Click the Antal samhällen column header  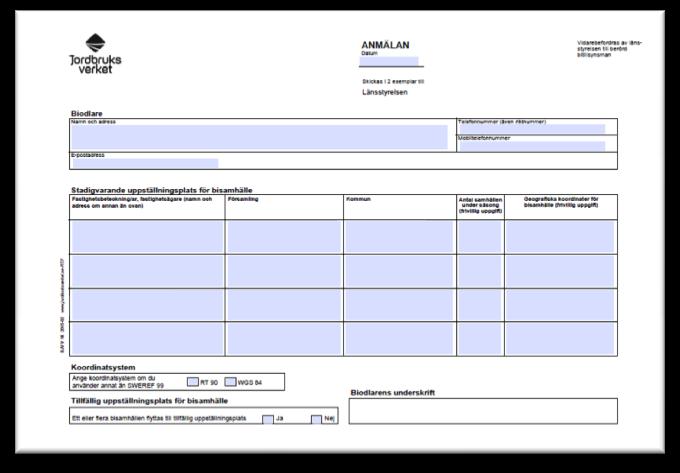(x=481, y=206)
